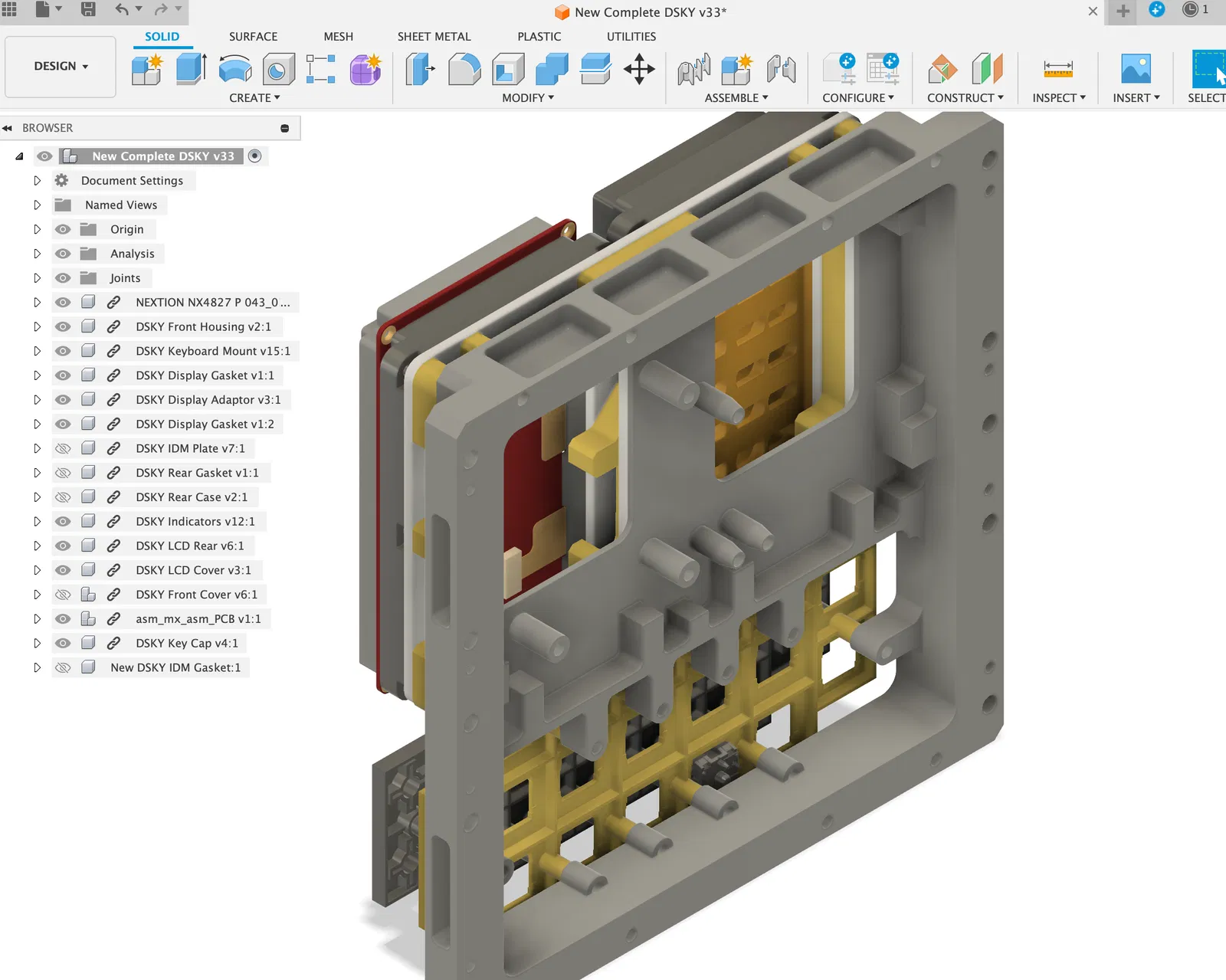The width and height of the screenshot is (1226, 980).
Task: Open the File menu icon
Action: (x=43, y=9)
